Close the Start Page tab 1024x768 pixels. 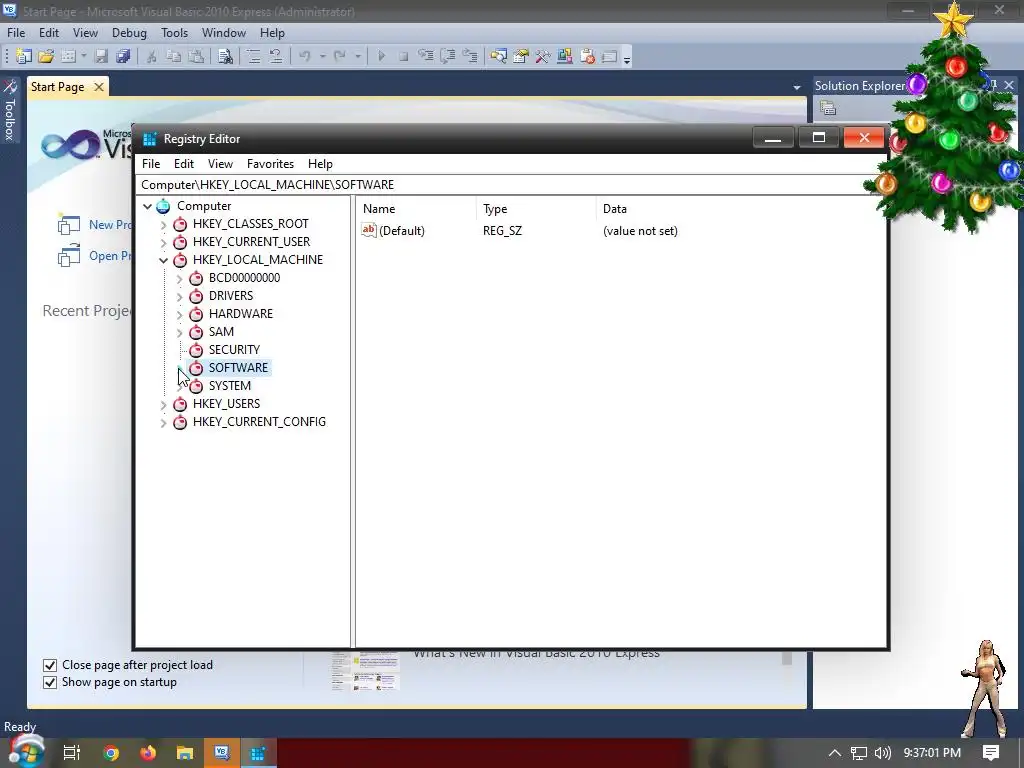tap(99, 87)
